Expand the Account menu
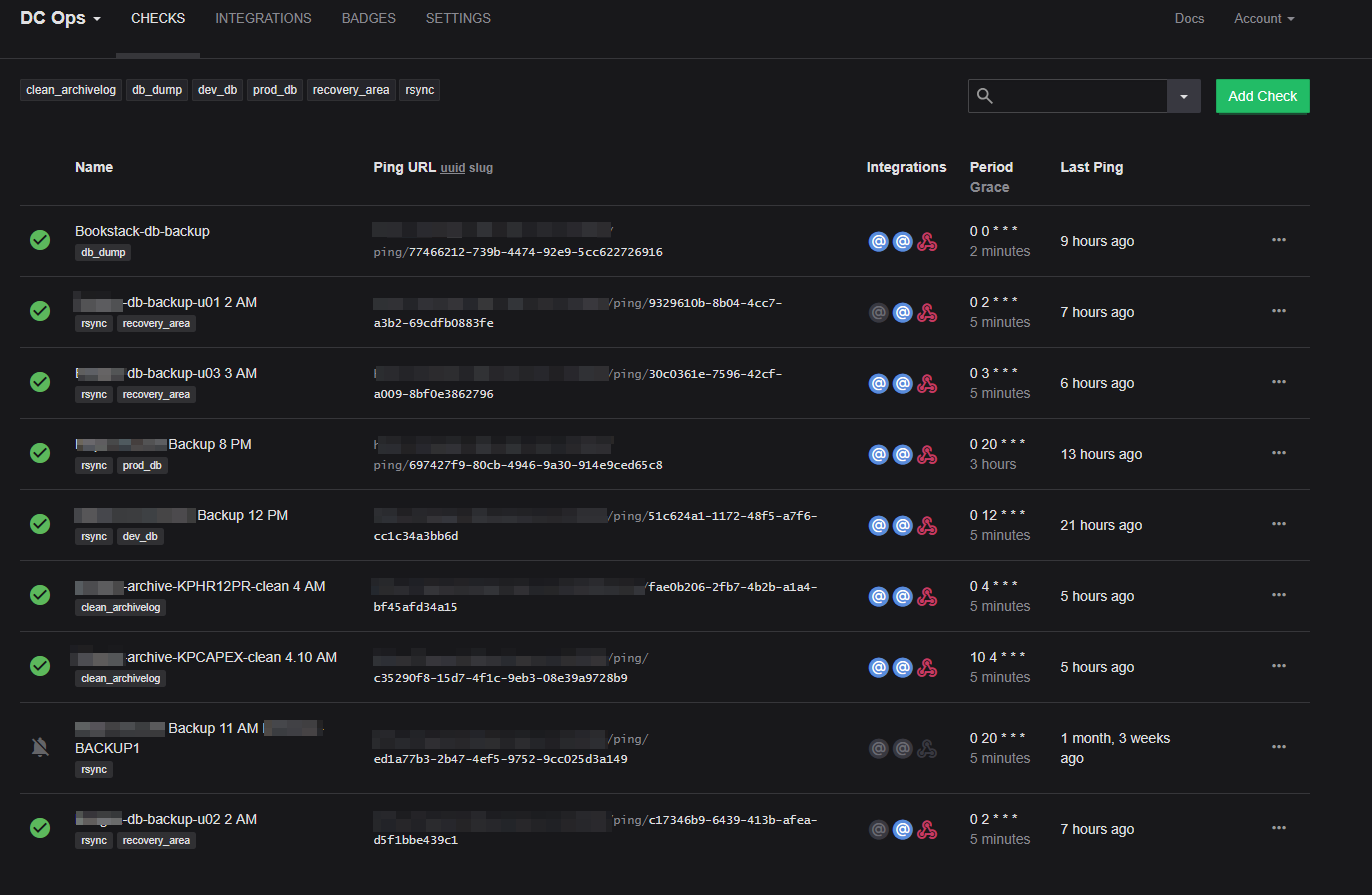Screen dimensions: 1372x895 point(1264,19)
